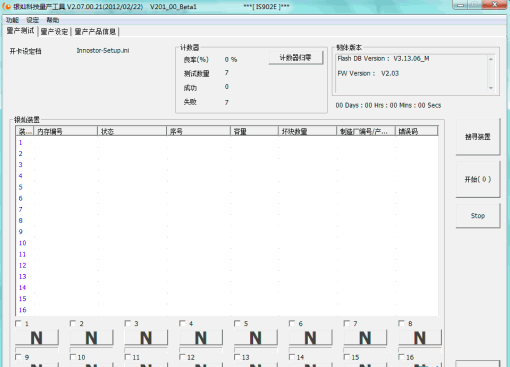Click the orange app icon in title bar

pos(6,6)
